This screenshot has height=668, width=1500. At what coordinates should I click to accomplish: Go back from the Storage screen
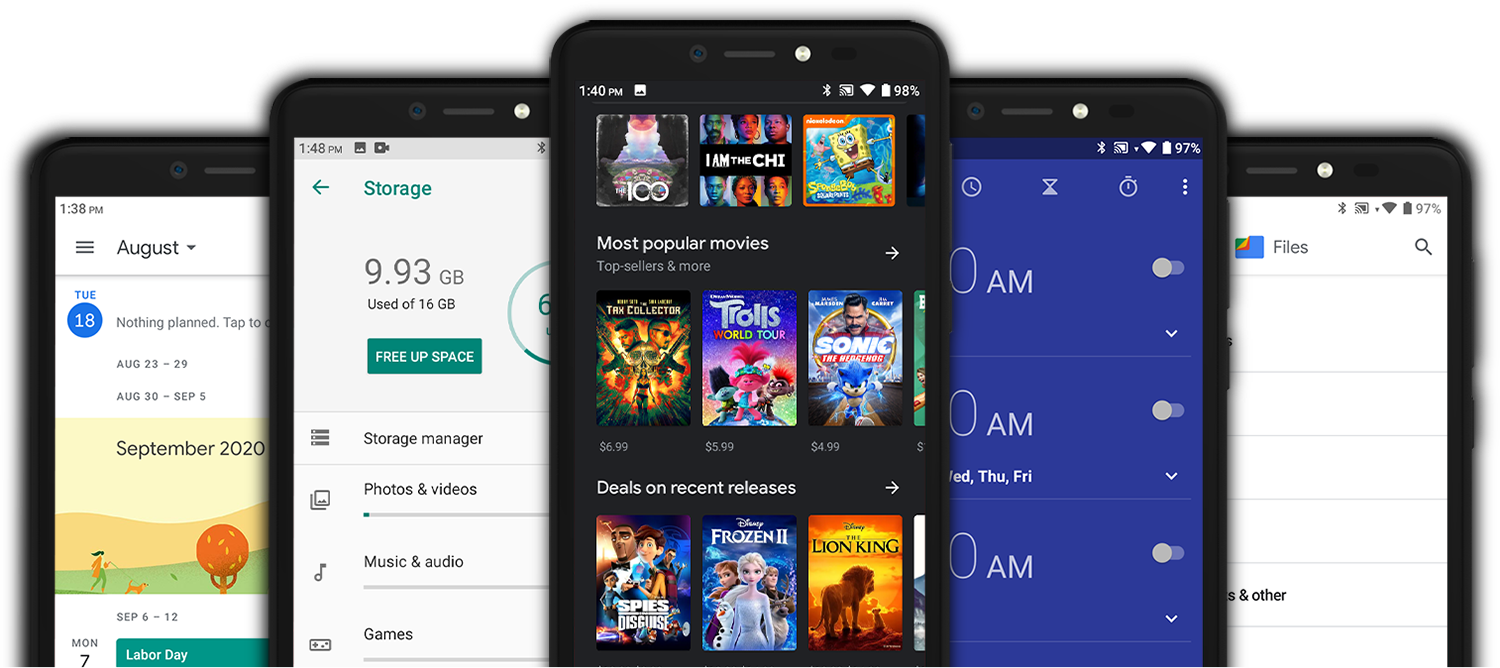pos(320,187)
